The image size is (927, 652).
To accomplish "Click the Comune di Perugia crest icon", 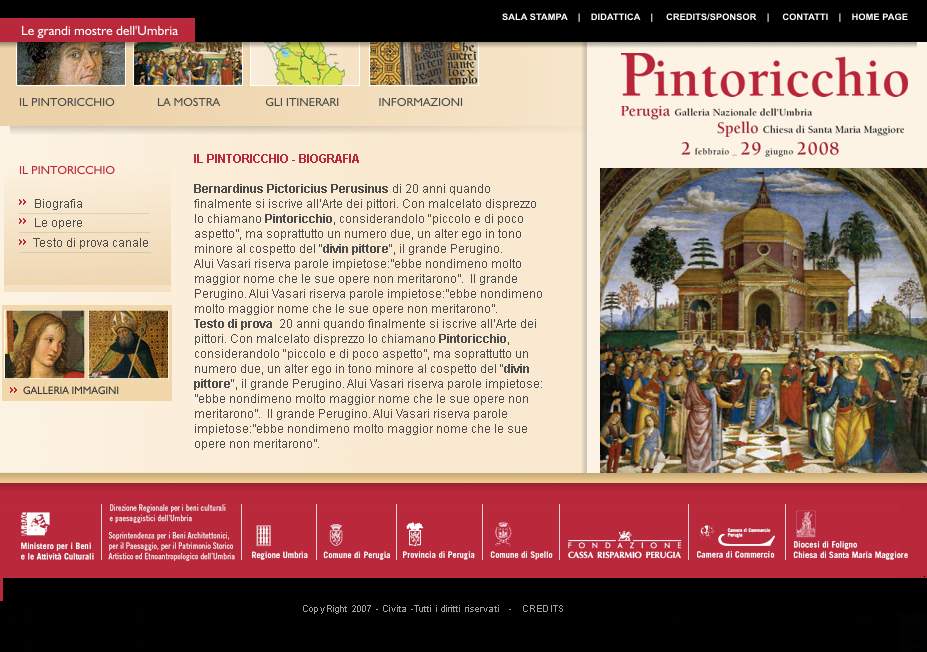I will tap(336, 535).
